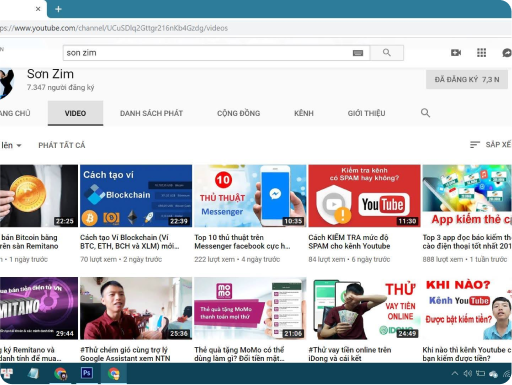Open the MoMo gift card thumbnail 21:06

(x=250, y=308)
